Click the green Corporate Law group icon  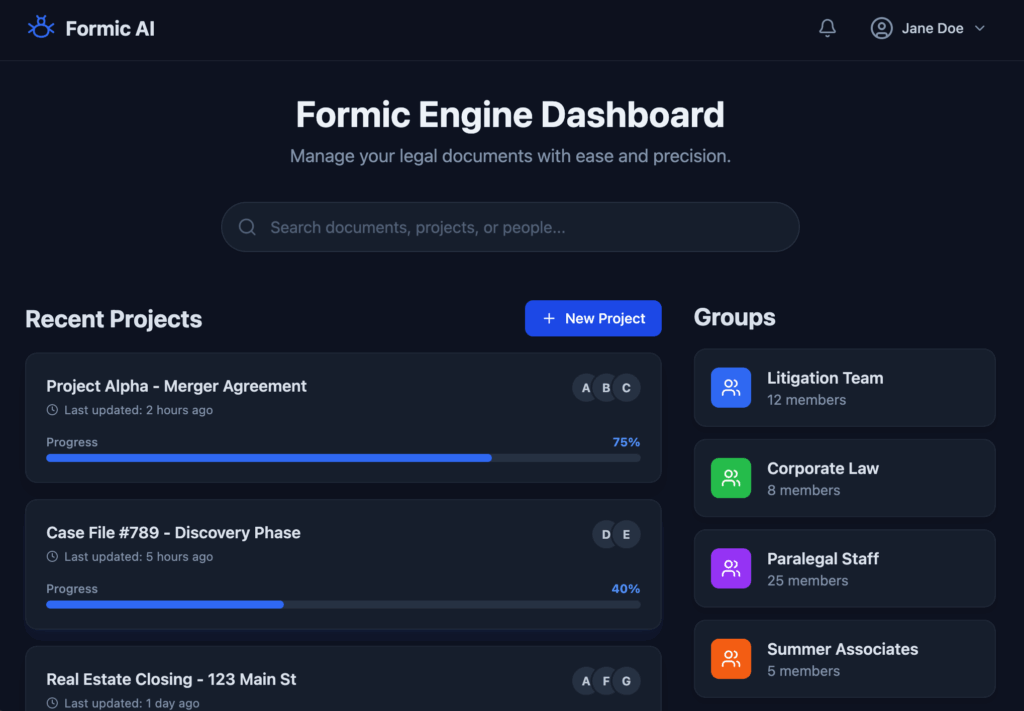[x=731, y=478]
